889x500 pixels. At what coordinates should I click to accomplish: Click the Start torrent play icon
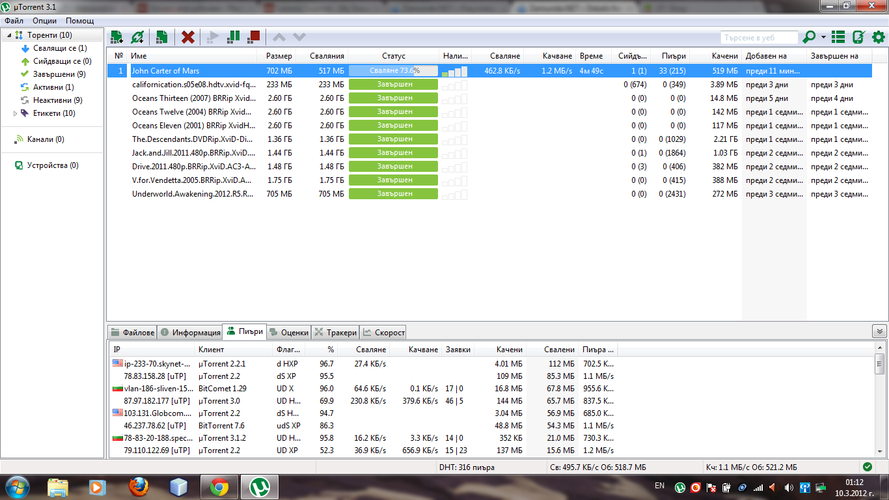[x=213, y=37]
